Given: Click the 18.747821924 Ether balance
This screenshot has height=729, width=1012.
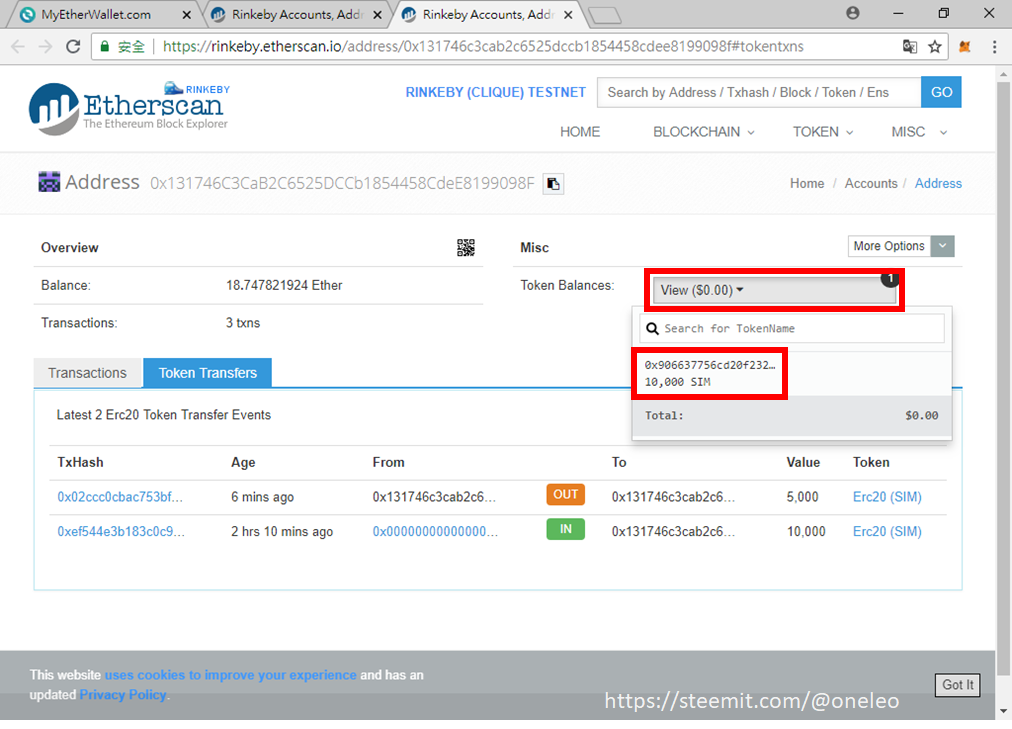Looking at the screenshot, I should point(284,285).
